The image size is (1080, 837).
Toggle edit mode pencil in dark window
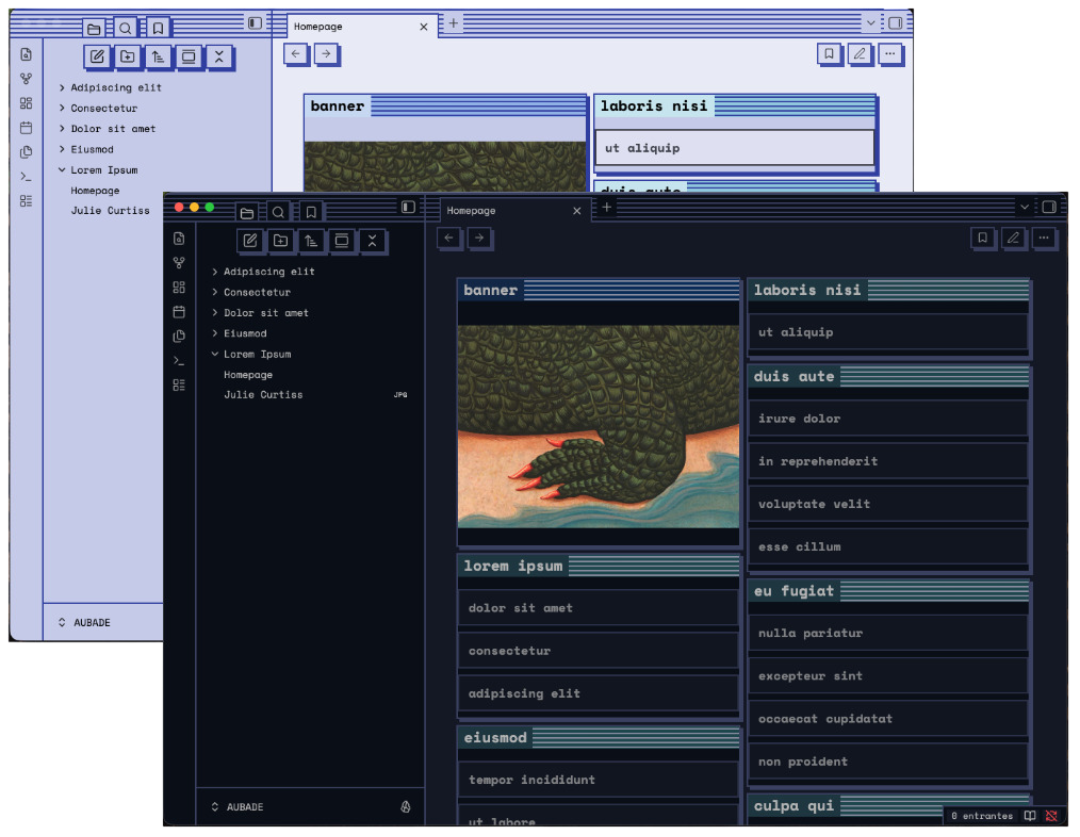(x=1013, y=238)
